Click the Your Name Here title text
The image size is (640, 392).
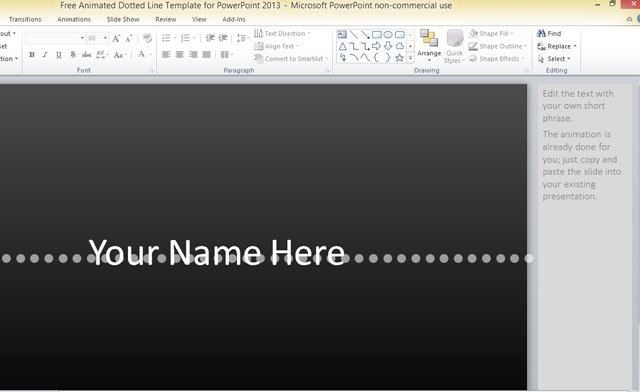[217, 252]
